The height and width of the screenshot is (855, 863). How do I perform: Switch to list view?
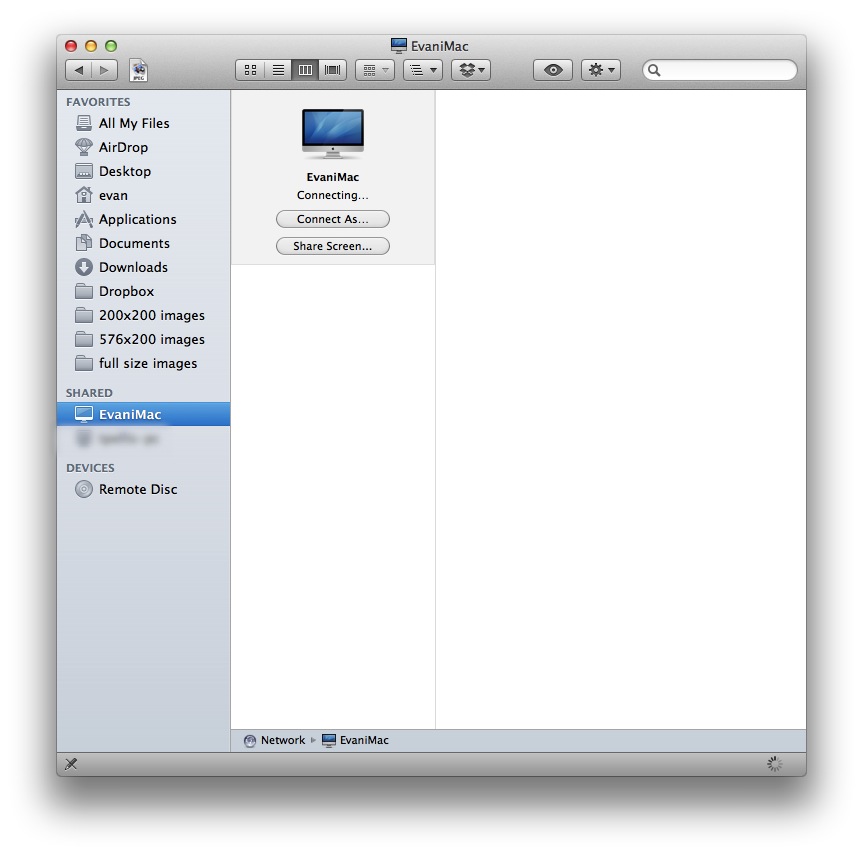pyautogui.click(x=278, y=70)
